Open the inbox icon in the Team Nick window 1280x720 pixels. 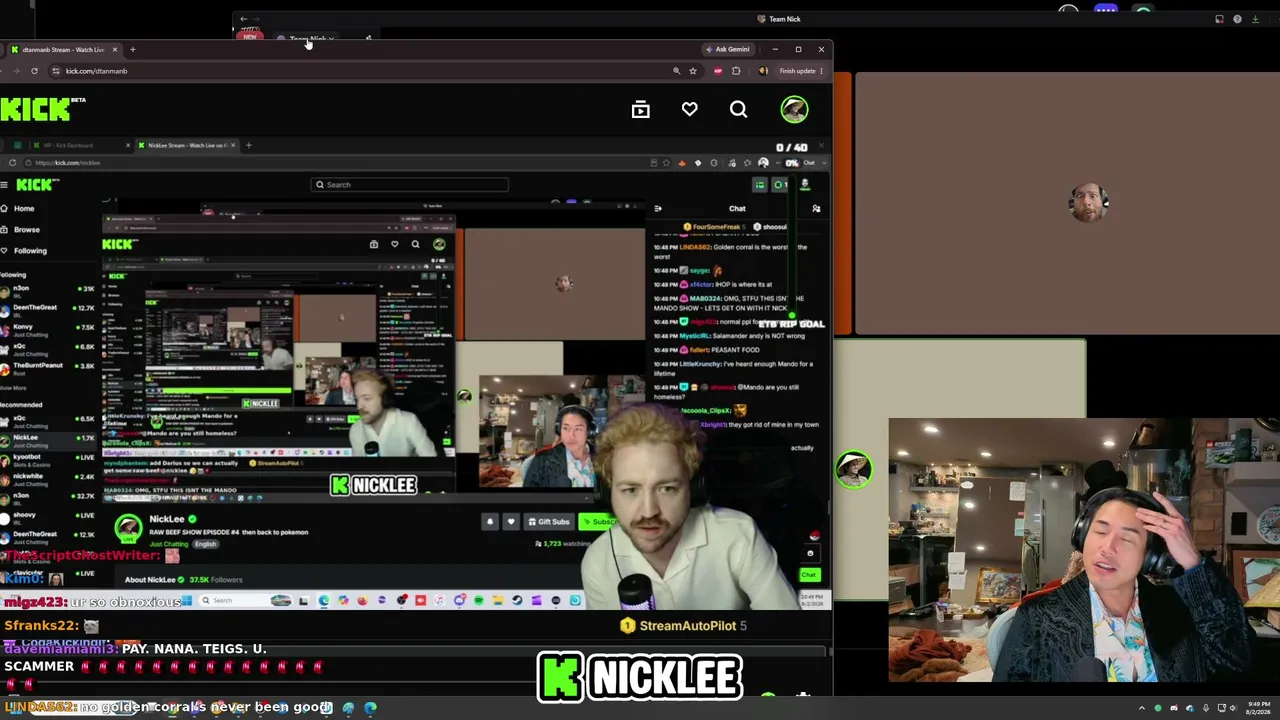tap(1219, 19)
